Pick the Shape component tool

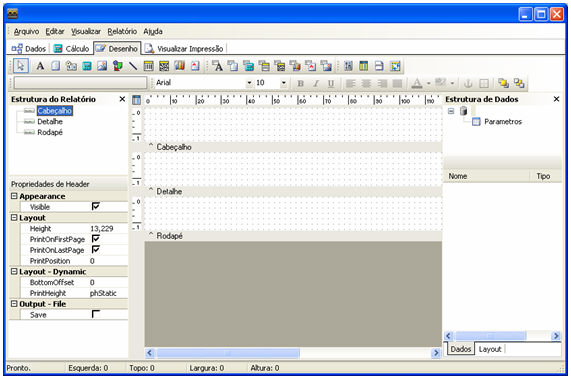pos(117,66)
